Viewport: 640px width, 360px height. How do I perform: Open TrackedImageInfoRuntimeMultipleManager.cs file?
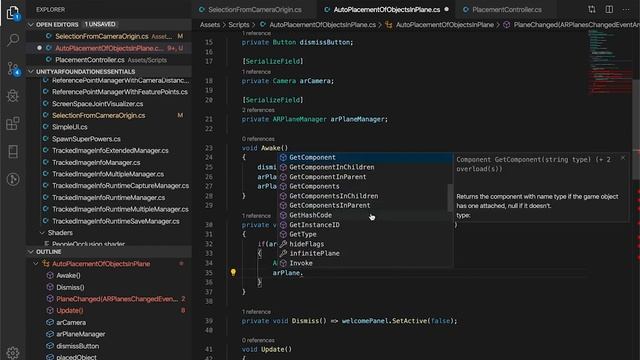pos(109,209)
